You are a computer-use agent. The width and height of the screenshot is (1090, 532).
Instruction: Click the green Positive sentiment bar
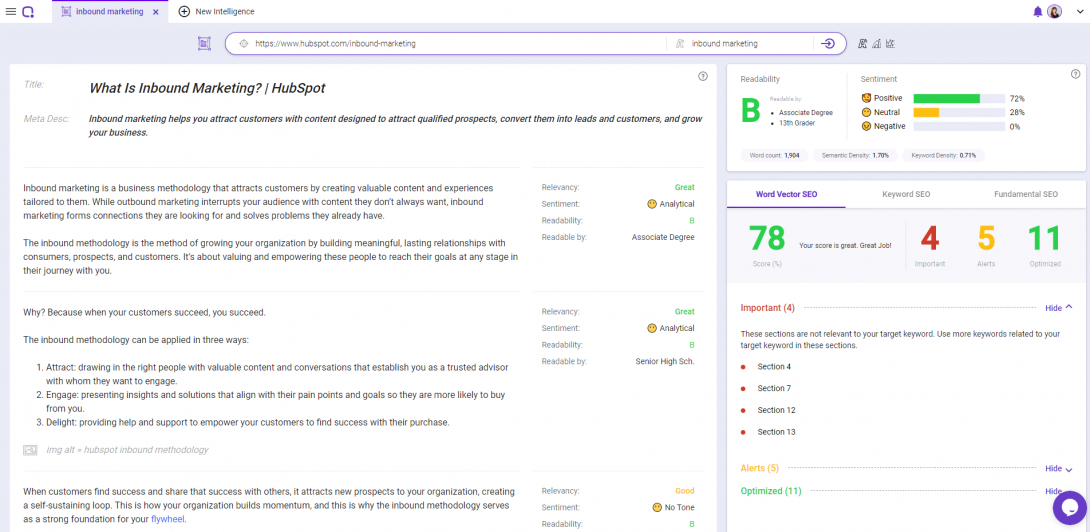(x=946, y=99)
